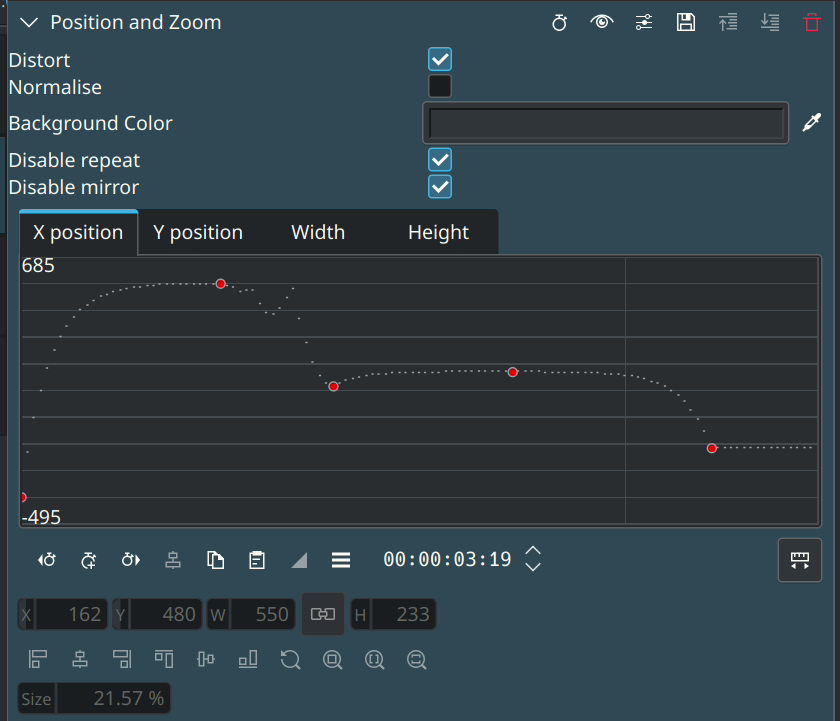Switch to the Height tab
The image size is (840, 721).
[438, 232]
